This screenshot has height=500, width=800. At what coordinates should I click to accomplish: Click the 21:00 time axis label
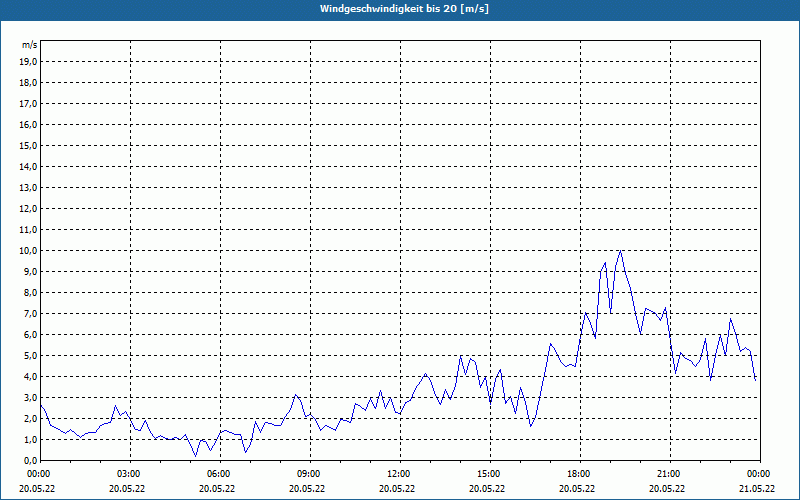[670, 474]
